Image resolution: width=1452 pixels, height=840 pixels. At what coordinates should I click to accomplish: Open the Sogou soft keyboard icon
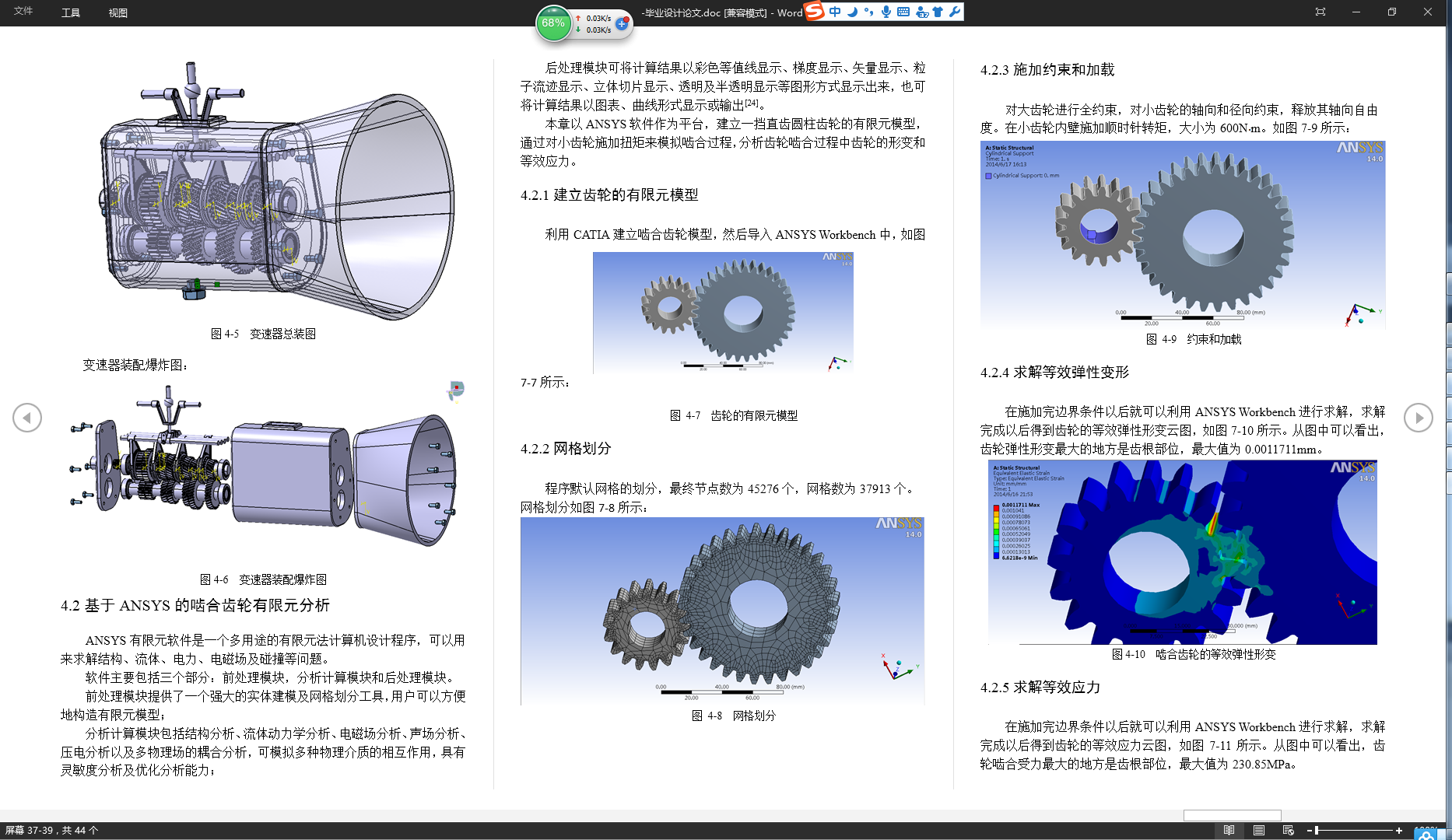(x=903, y=12)
